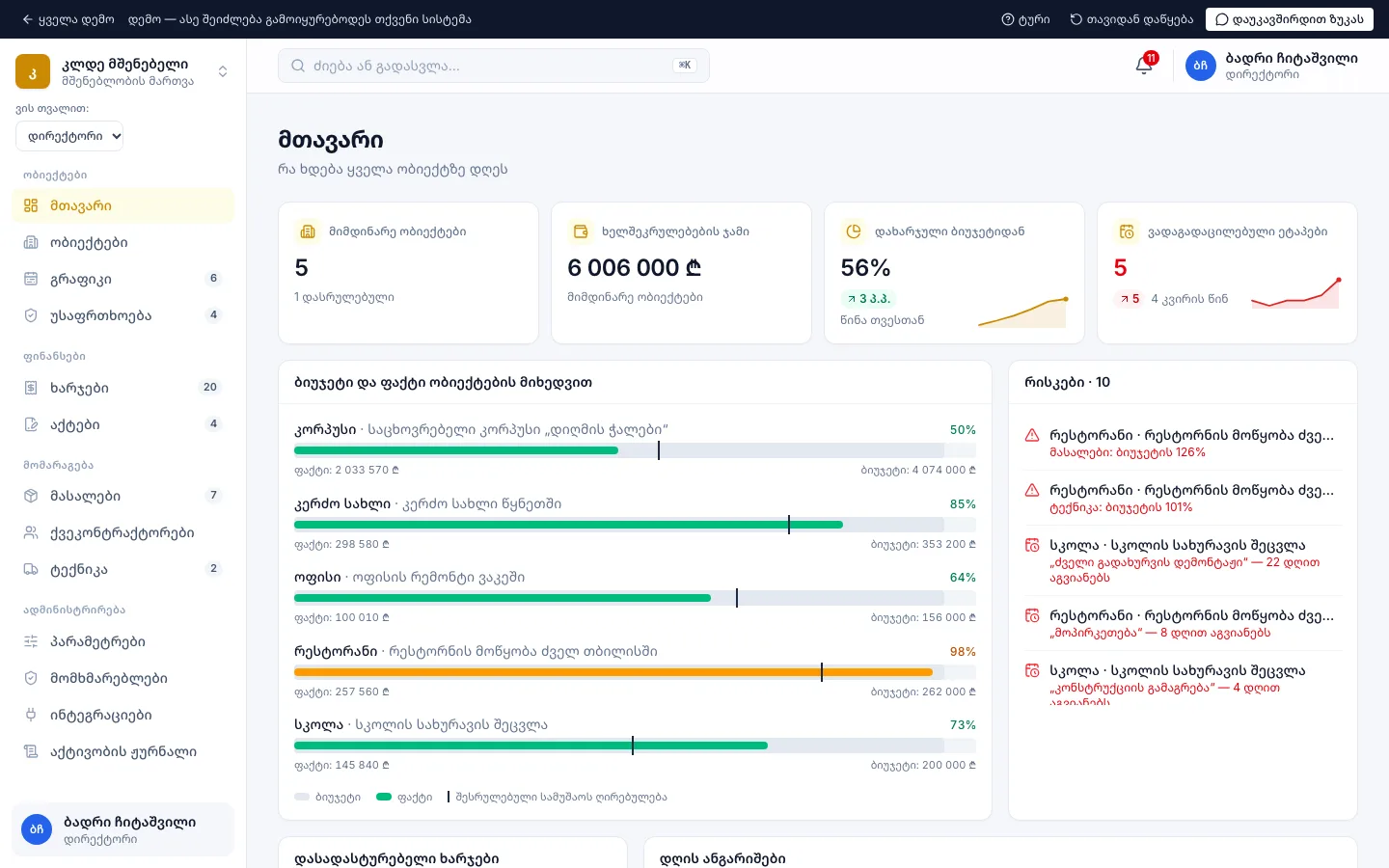Click the მასალები box icon
Image resolution: width=1389 pixels, height=868 pixels.
(31, 496)
